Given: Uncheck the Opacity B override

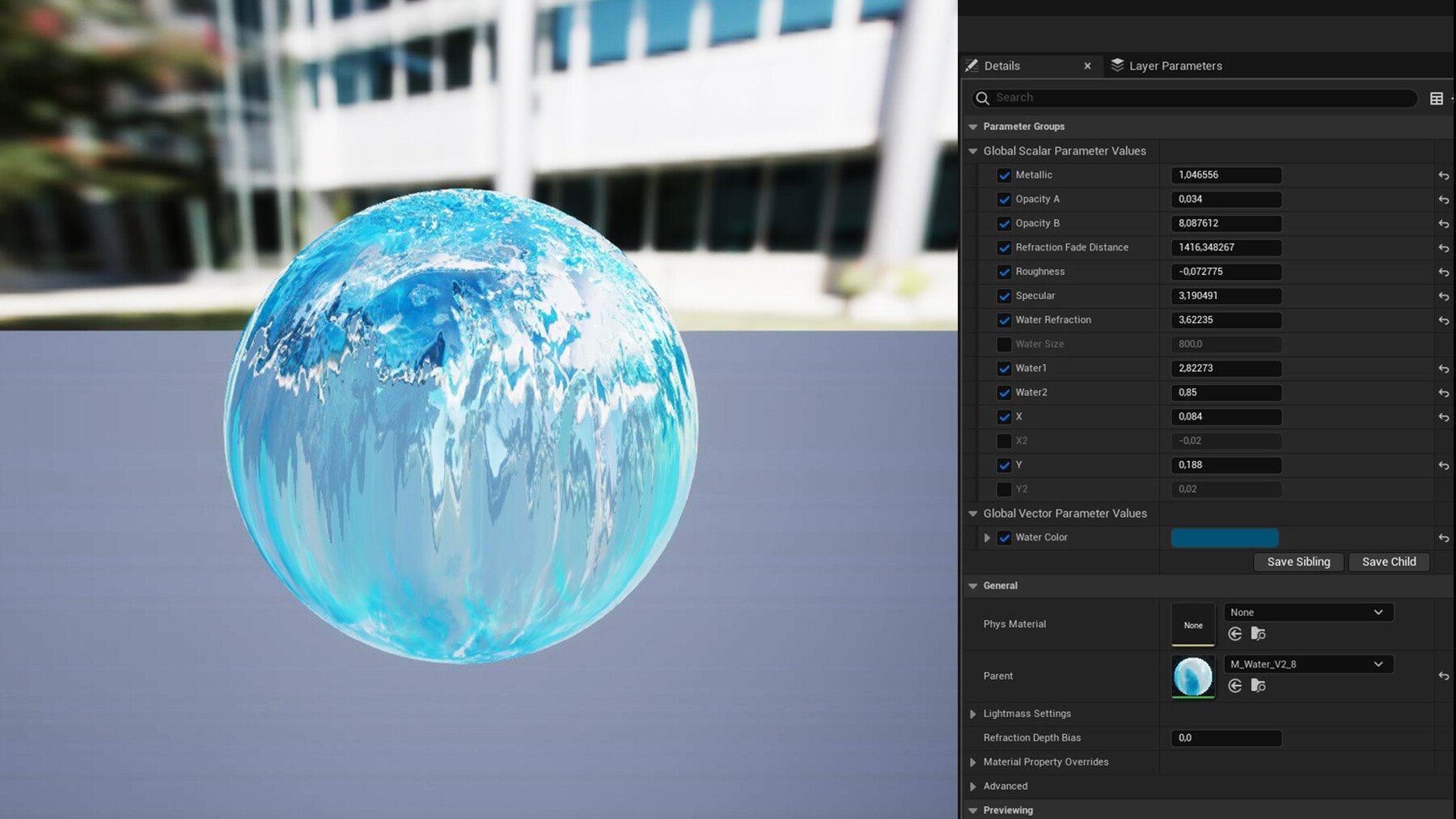Looking at the screenshot, I should coord(1004,223).
